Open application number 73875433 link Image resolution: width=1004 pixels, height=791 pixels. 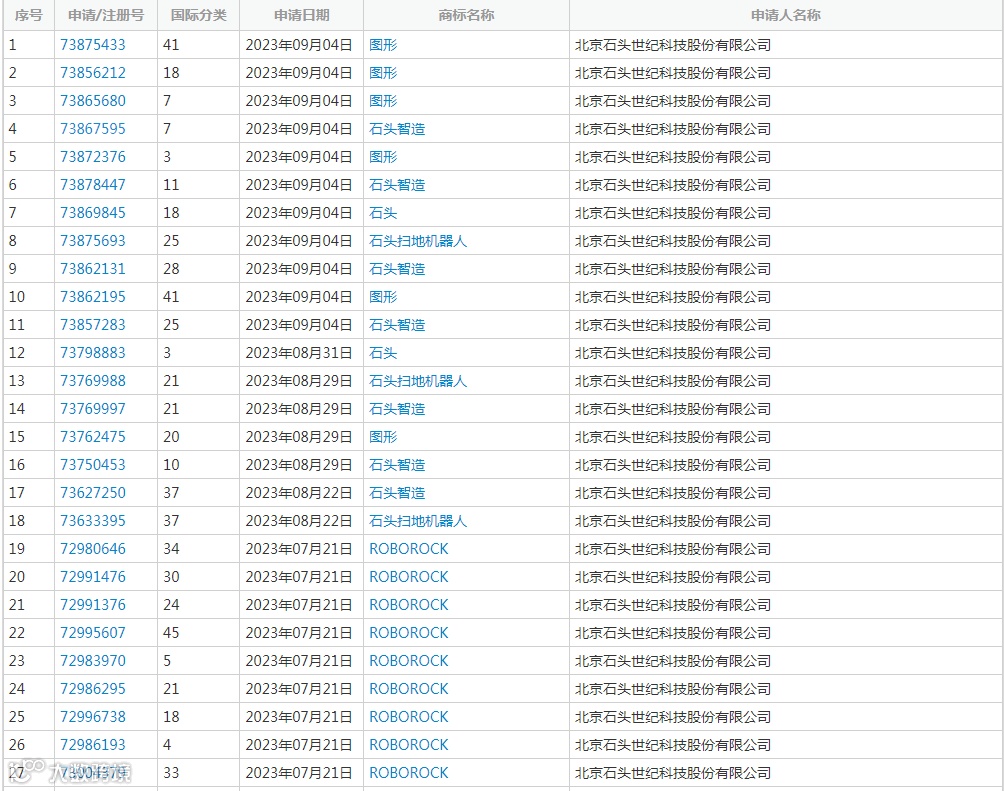coord(93,45)
